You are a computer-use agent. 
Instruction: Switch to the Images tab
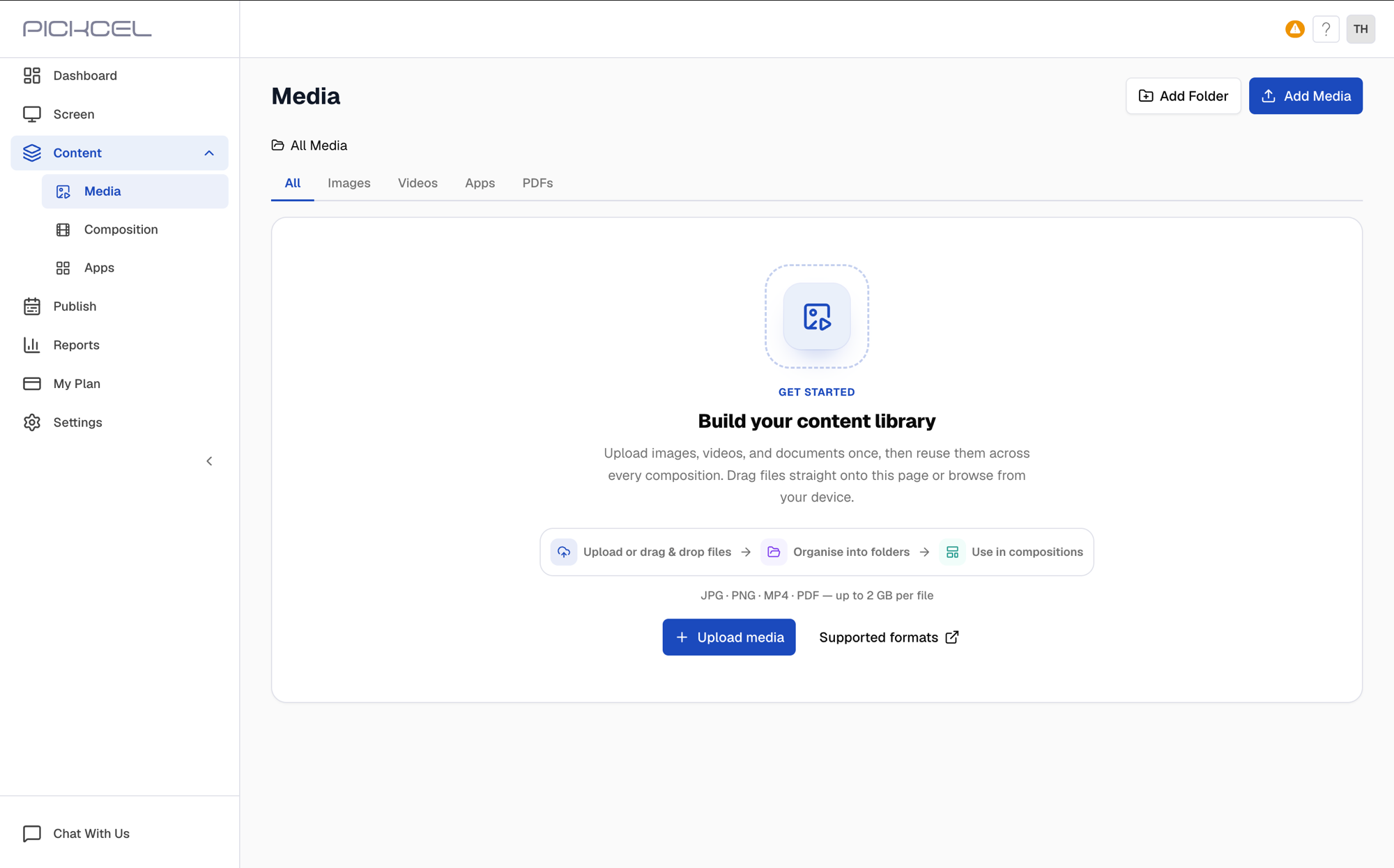[349, 183]
